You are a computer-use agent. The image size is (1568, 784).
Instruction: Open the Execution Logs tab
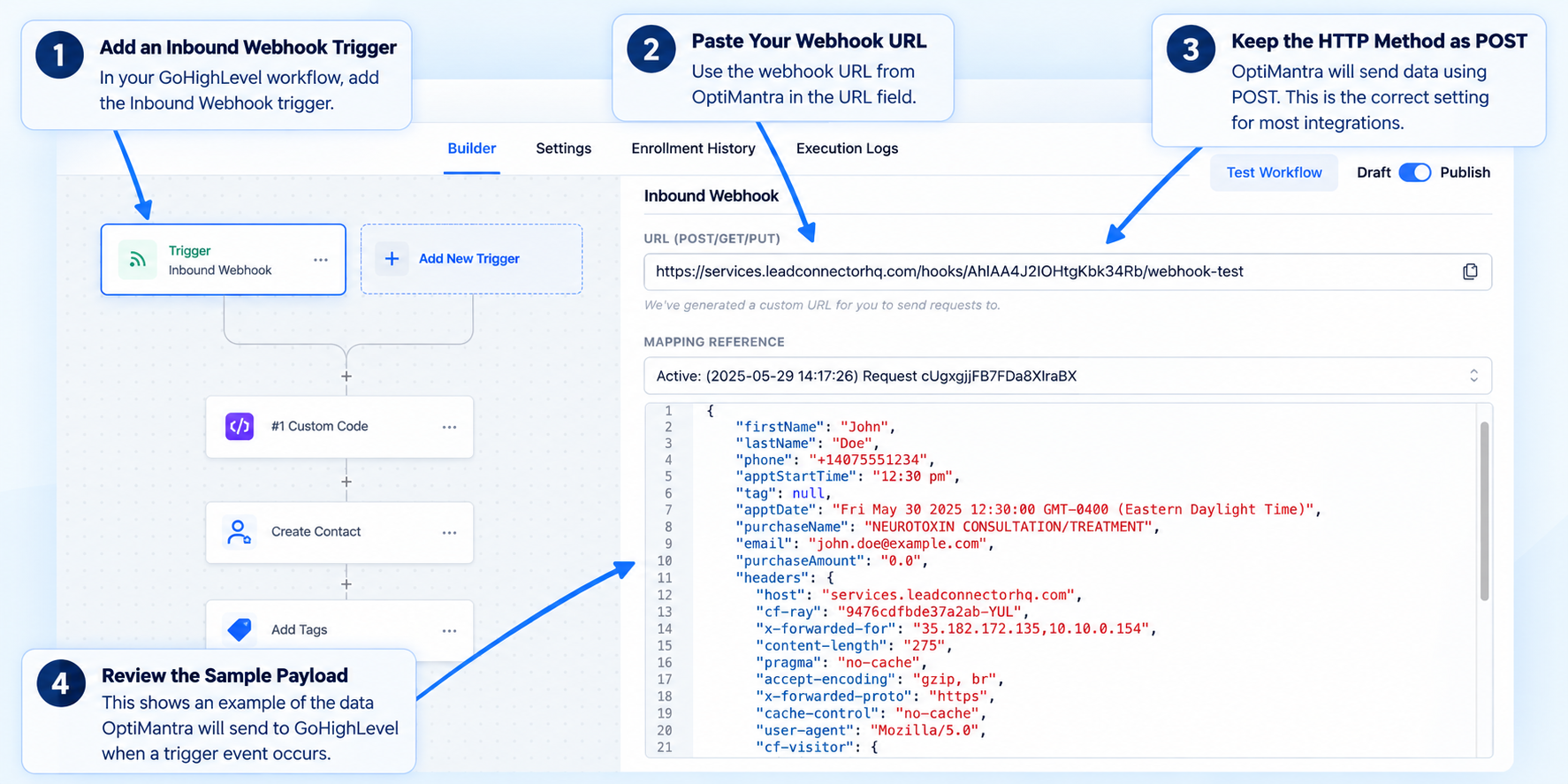pos(847,148)
